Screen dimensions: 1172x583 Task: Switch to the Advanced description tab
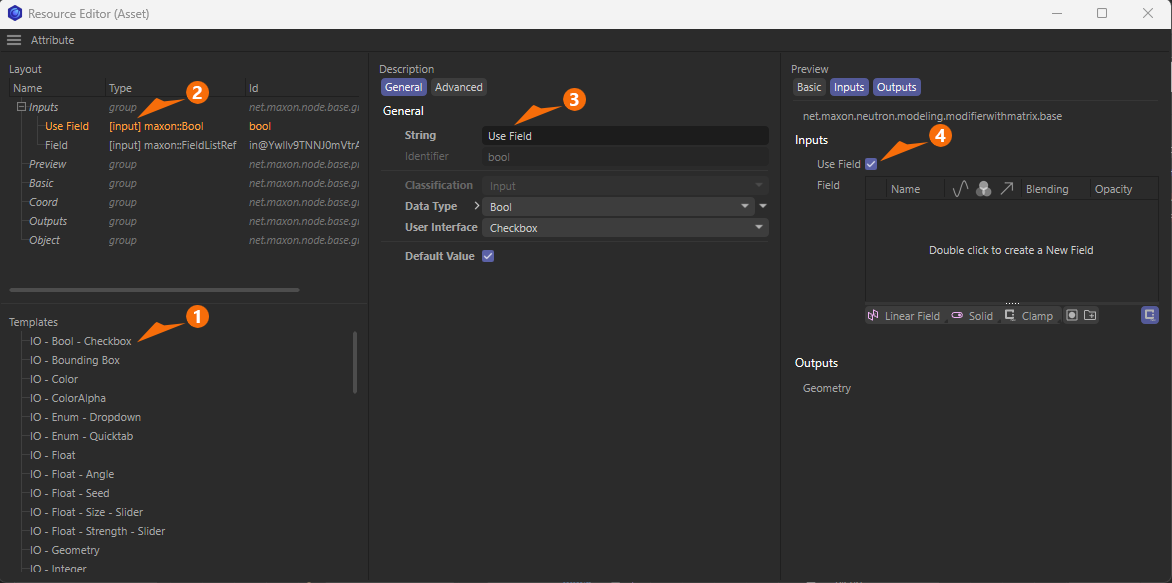click(459, 87)
